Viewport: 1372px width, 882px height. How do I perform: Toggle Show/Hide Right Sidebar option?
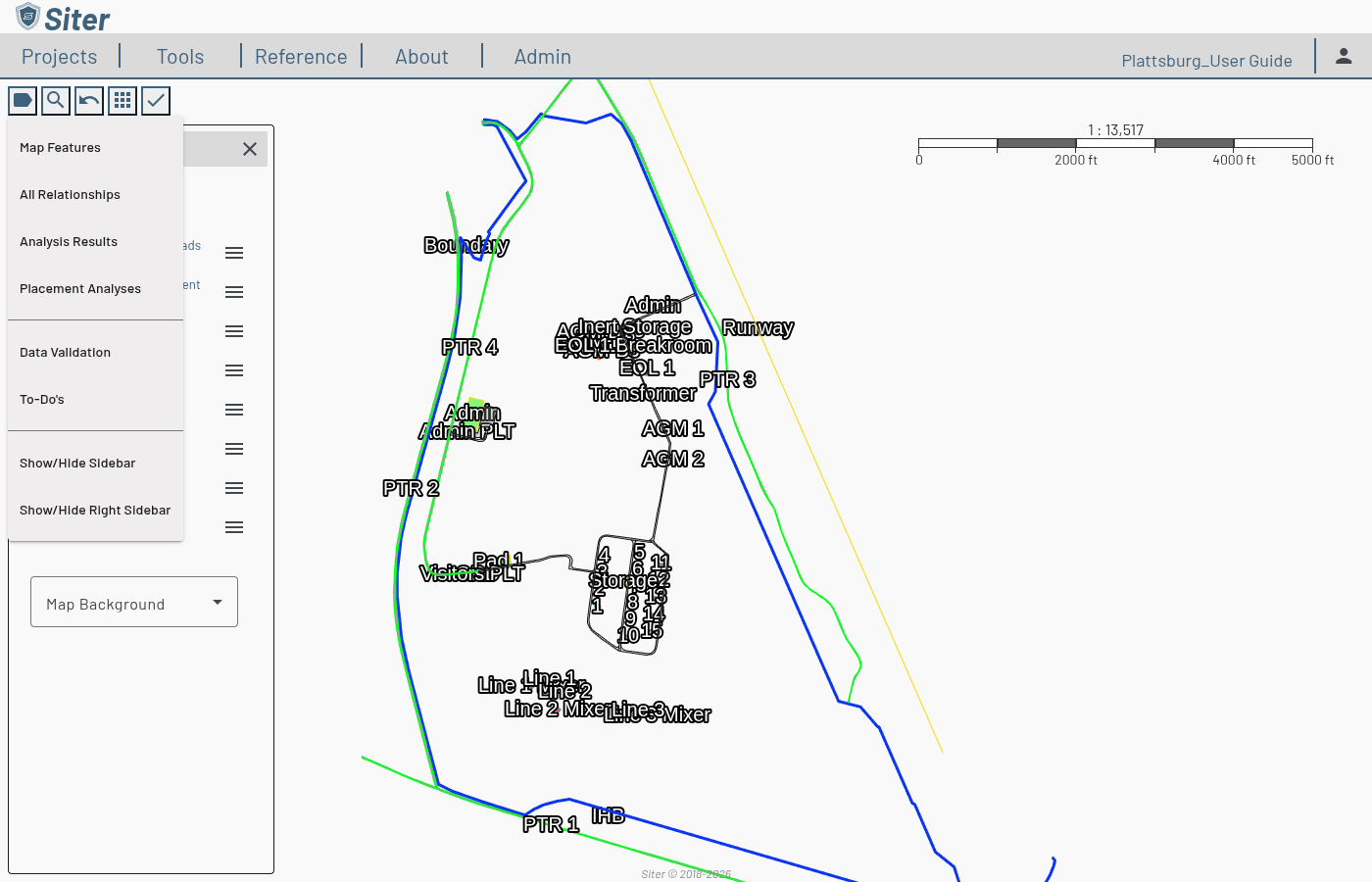click(95, 511)
